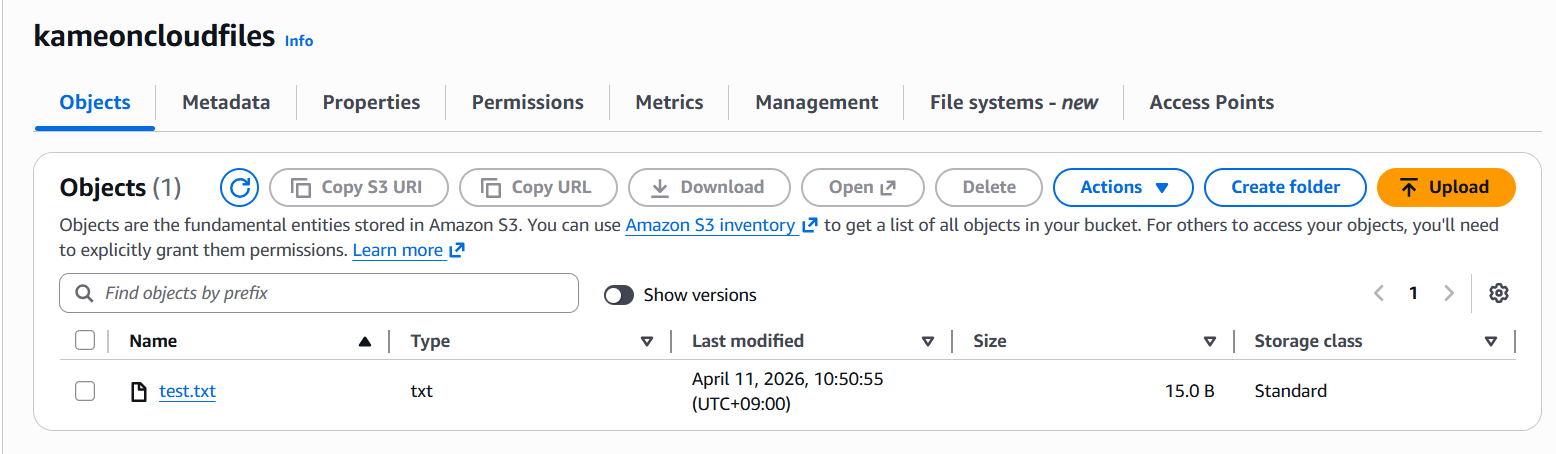Viewport: 1556px width, 454px height.
Task: Expand the Actions dropdown menu
Action: [x=1123, y=187]
